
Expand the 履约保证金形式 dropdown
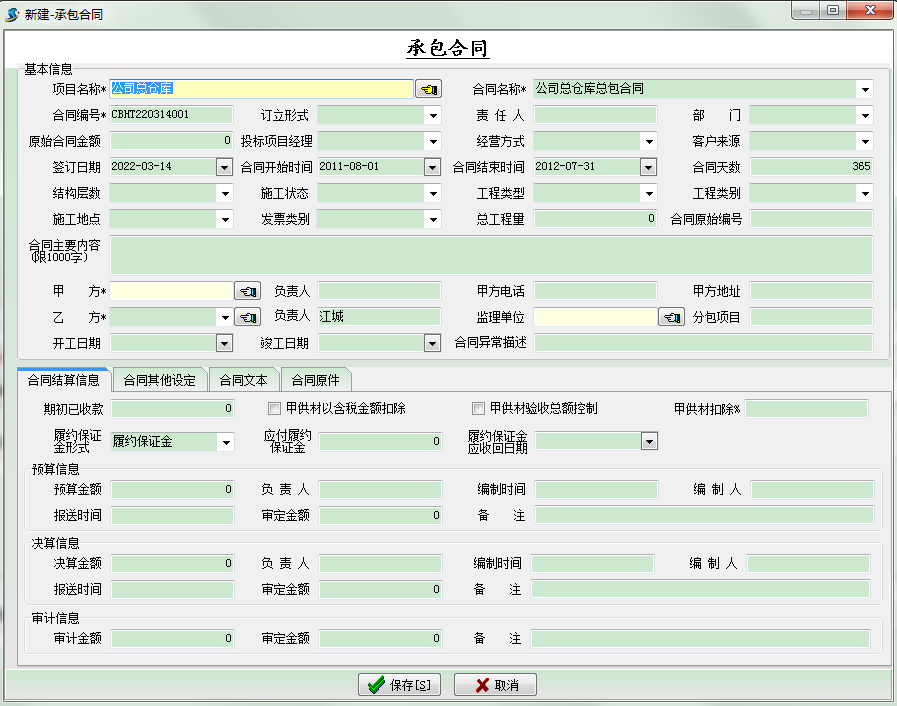point(224,441)
